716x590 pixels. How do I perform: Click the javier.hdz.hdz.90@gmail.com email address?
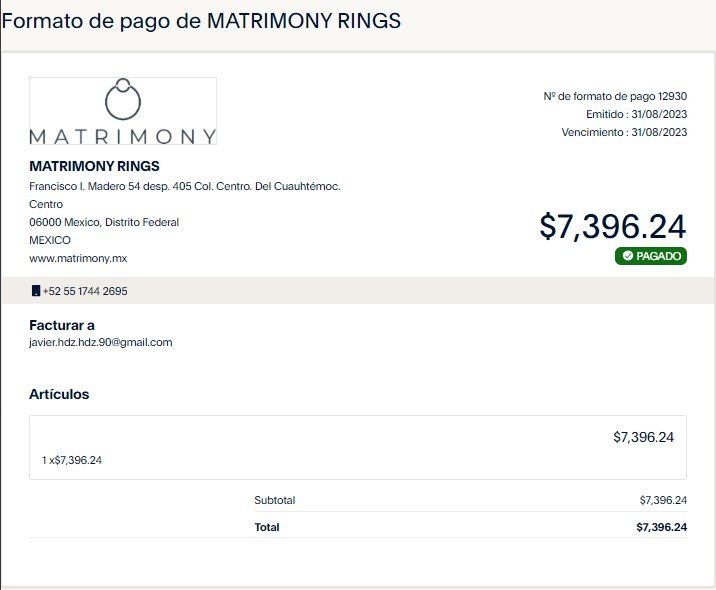coord(101,342)
